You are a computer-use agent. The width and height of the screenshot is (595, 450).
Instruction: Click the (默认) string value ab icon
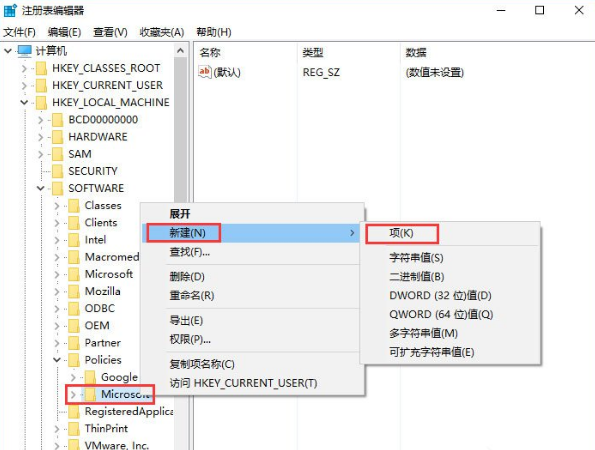pyautogui.click(x=205, y=72)
